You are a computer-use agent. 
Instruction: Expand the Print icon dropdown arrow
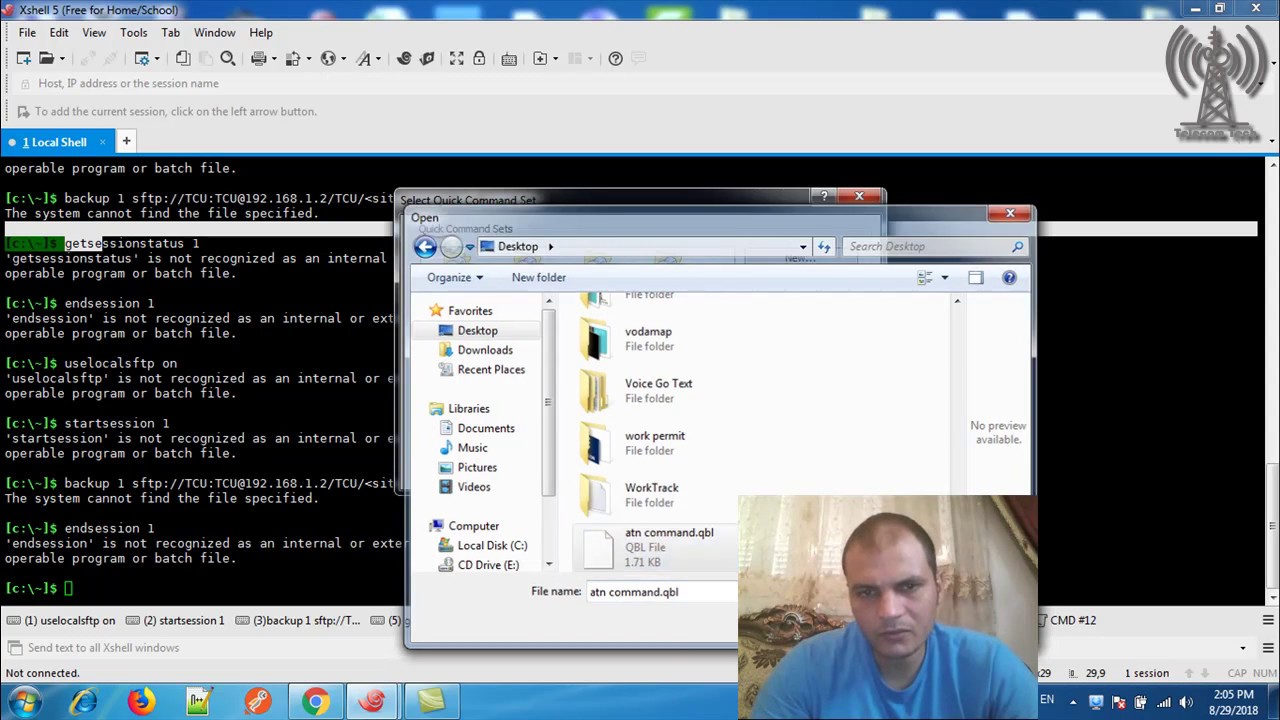point(272,59)
